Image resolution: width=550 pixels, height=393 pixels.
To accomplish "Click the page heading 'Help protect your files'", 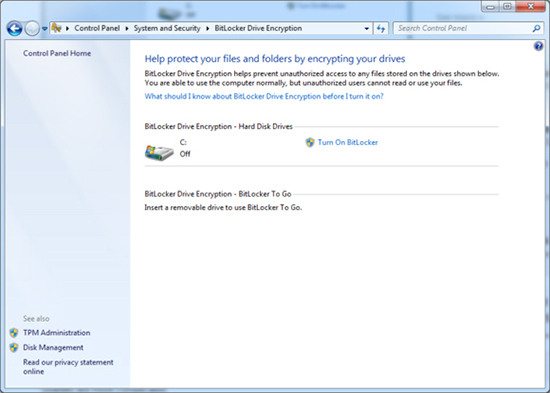I will [275, 59].
